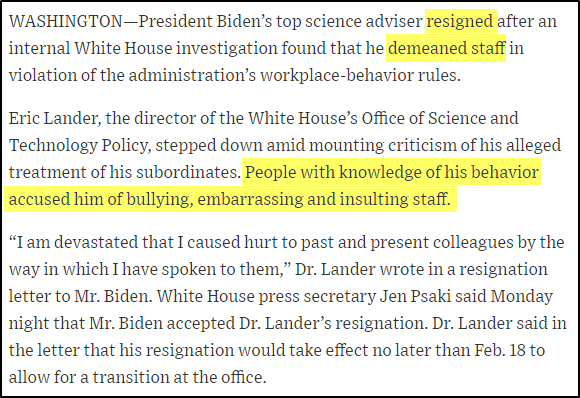Click "Office of Science and" text
This screenshot has height=398, width=580.
pyautogui.click(x=440, y=118)
